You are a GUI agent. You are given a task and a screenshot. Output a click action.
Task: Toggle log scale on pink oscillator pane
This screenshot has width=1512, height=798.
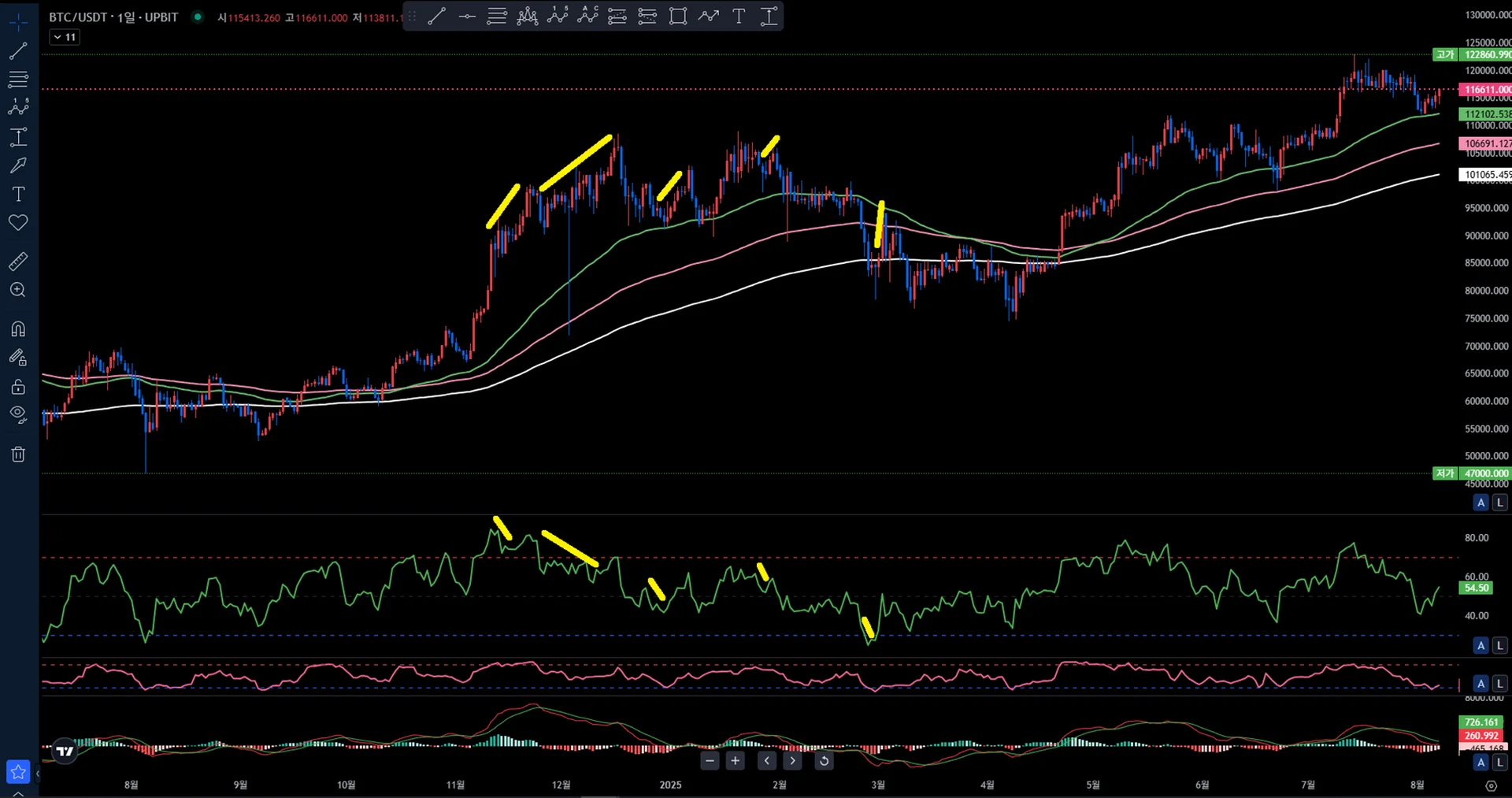click(1500, 684)
